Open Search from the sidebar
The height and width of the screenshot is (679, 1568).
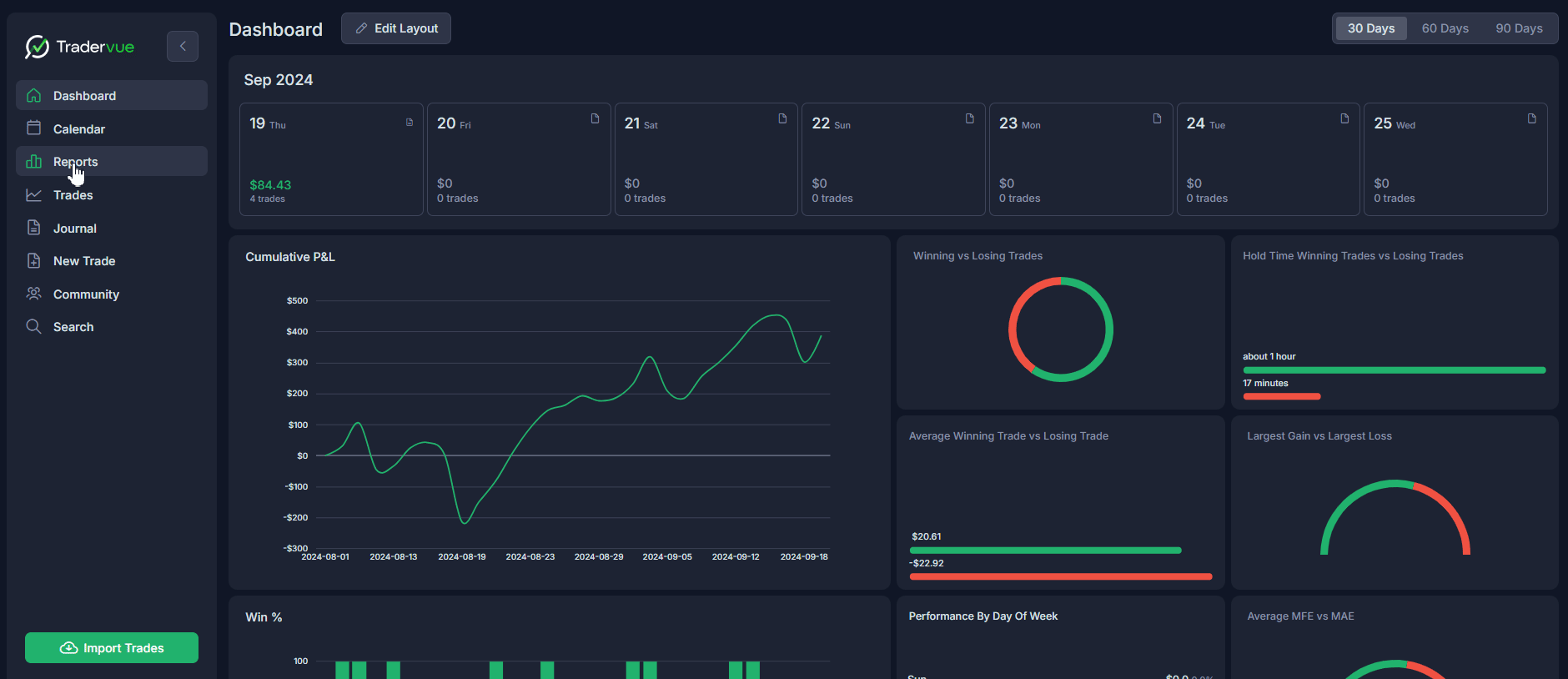point(112,326)
